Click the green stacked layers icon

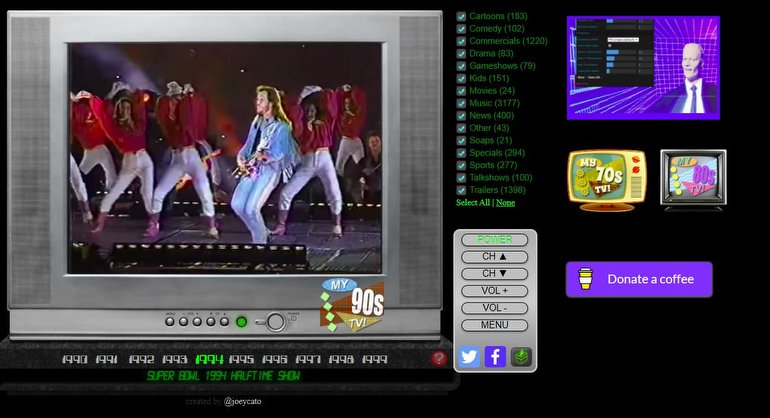tap(521, 357)
